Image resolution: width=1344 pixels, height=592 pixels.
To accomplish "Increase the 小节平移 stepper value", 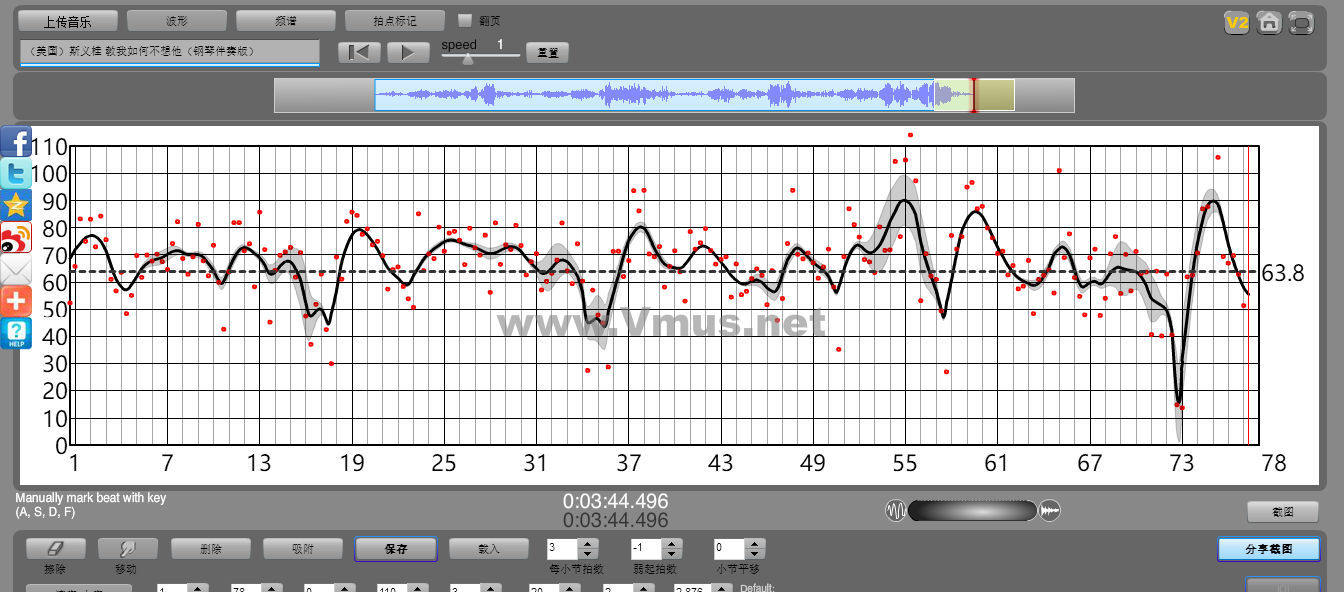I will coord(756,544).
